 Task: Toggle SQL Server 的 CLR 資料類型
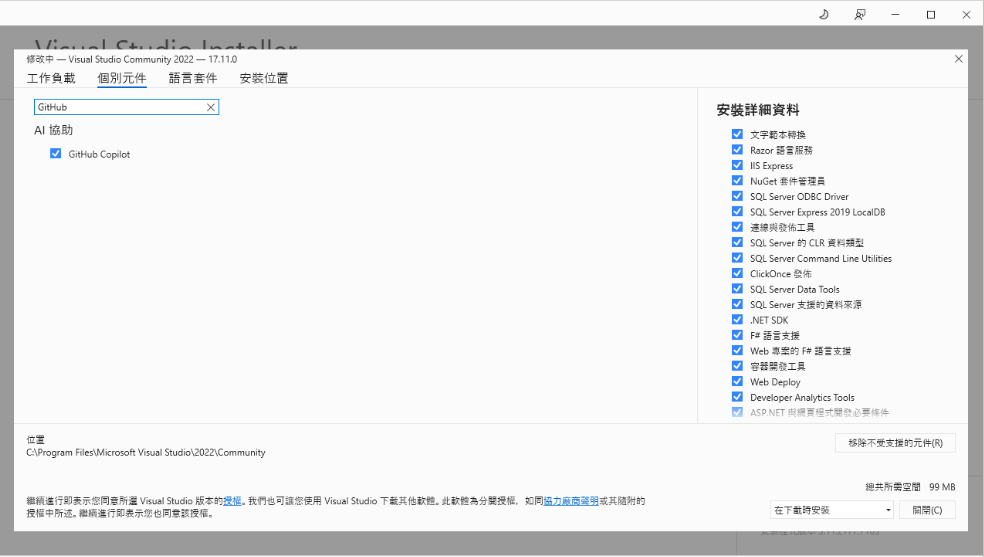[737, 242]
